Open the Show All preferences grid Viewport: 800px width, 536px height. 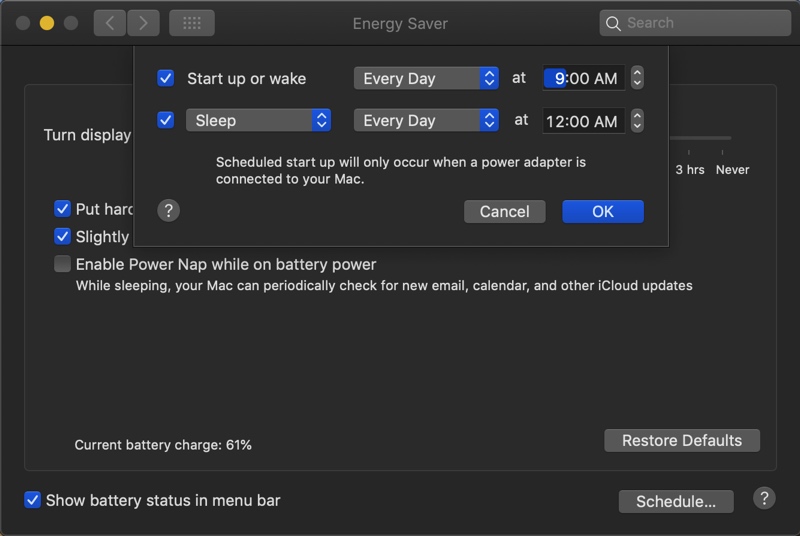tap(192, 23)
